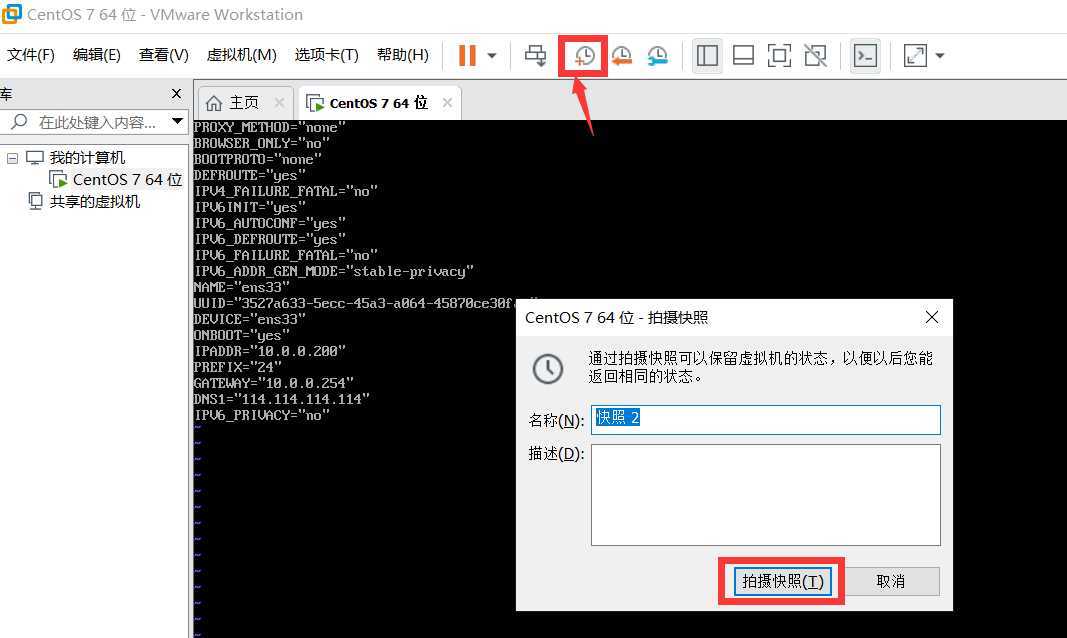Viewport: 1067px width, 638px height.
Task: Send Ctrl+Alt+Del to the VM
Action: click(x=536, y=55)
